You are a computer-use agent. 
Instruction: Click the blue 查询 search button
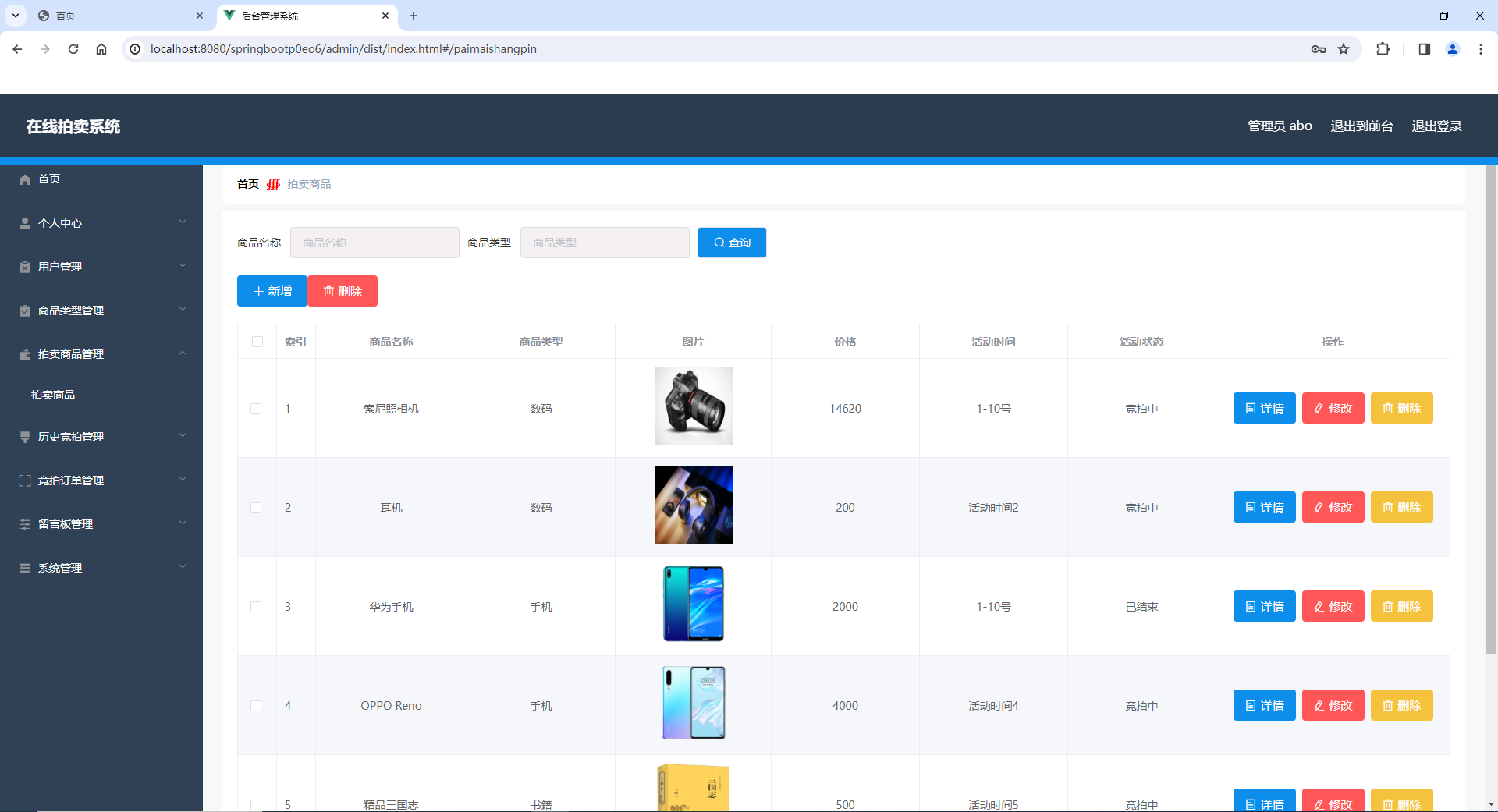click(732, 243)
